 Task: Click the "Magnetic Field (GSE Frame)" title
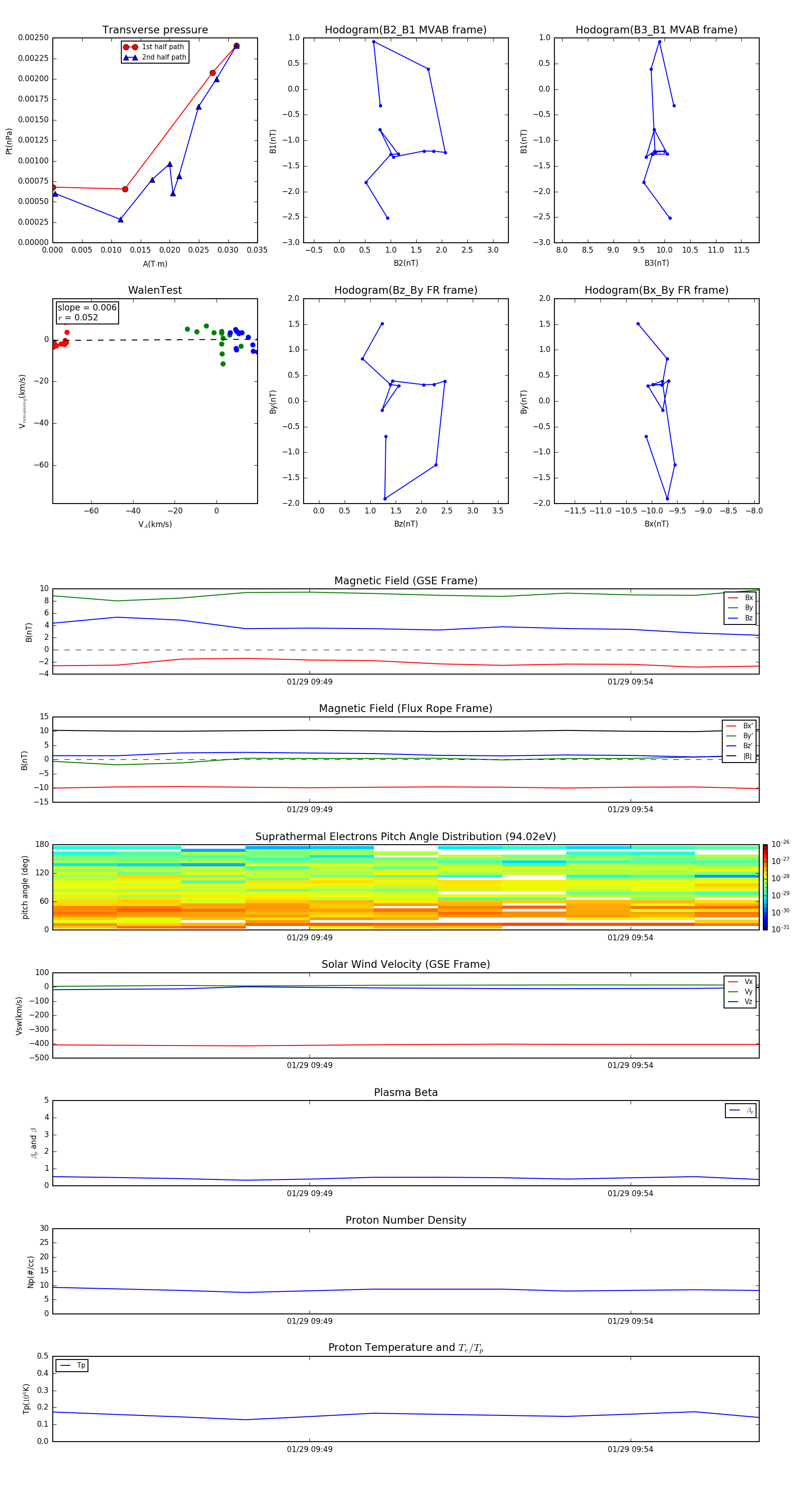406,581
